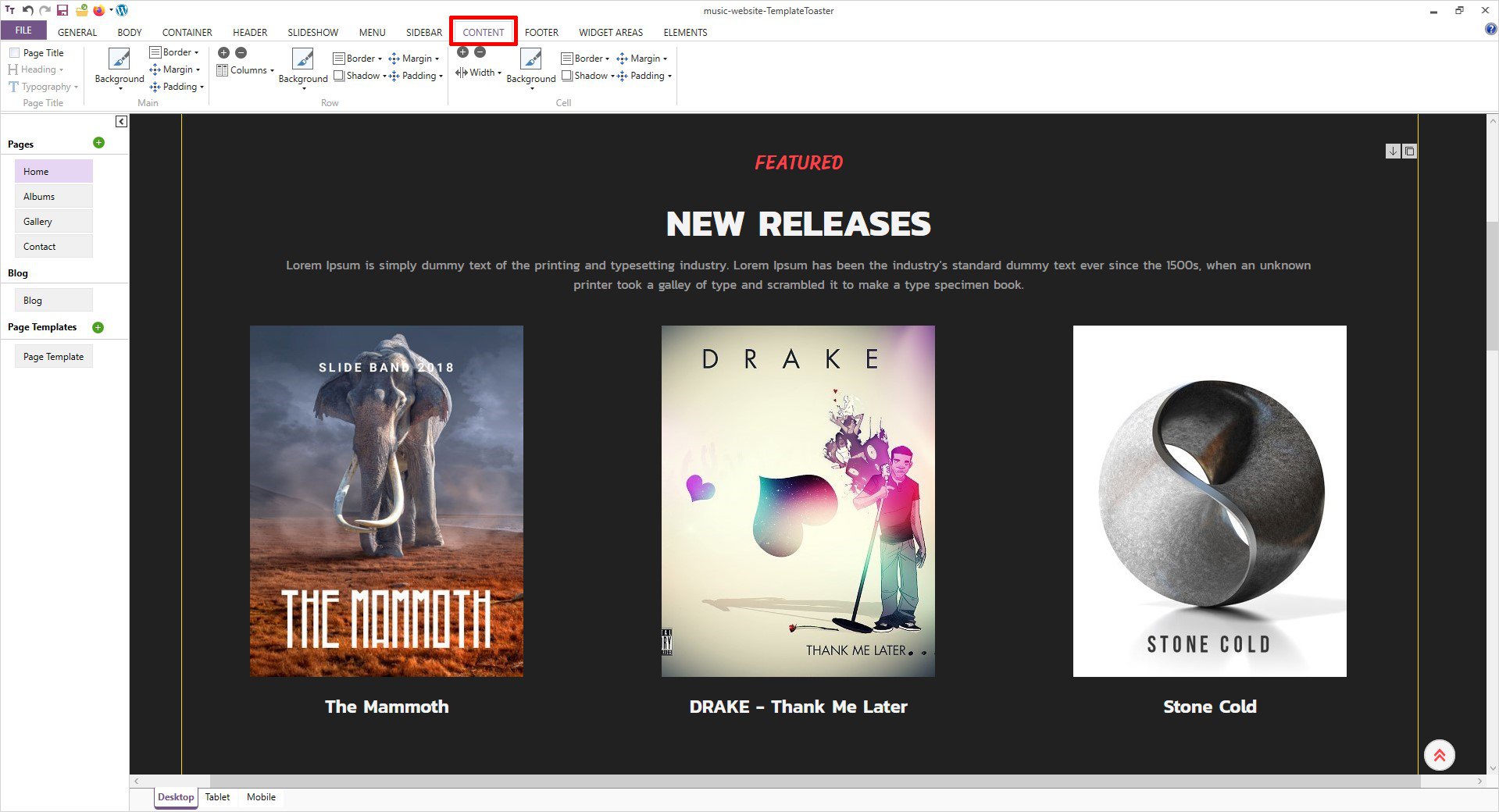The width and height of the screenshot is (1499, 812).
Task: Switch to the FOOTER ribbon tab
Action: [541, 32]
